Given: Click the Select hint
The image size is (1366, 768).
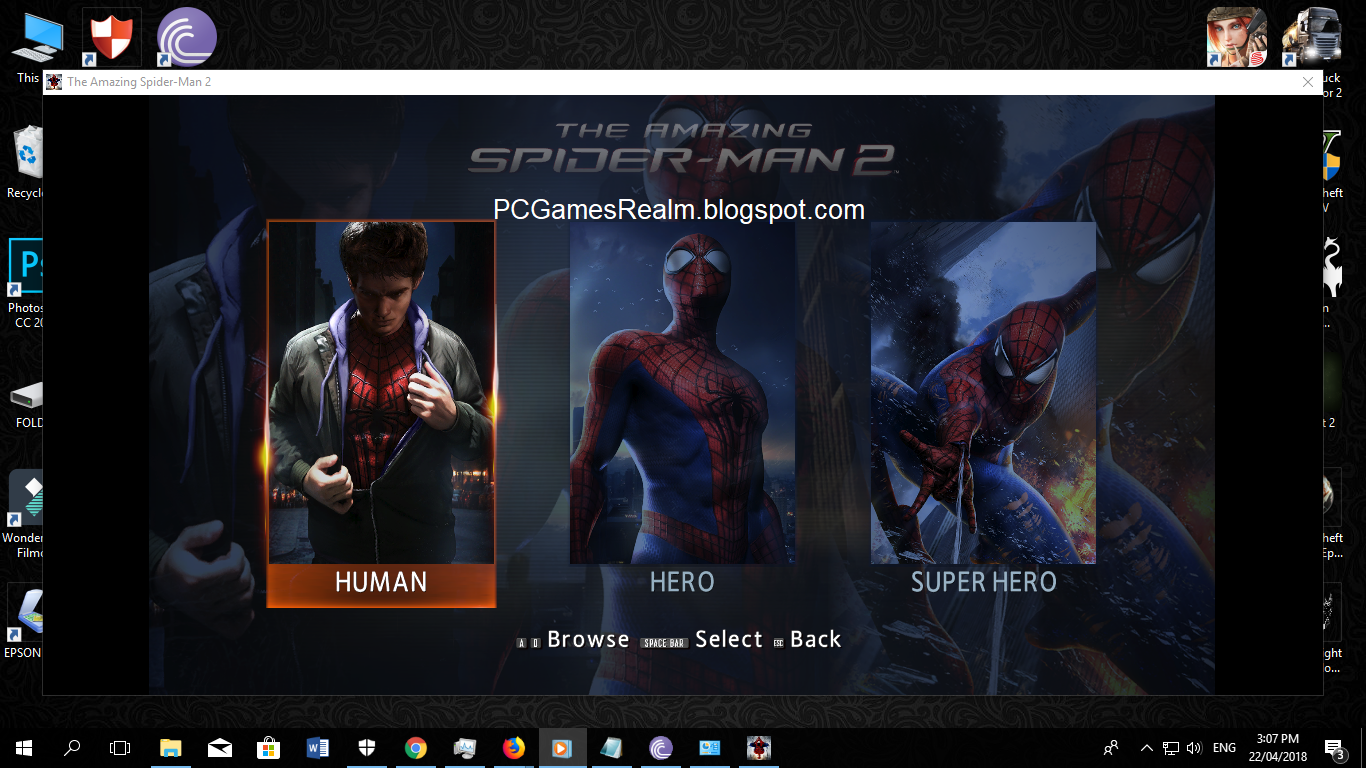Looking at the screenshot, I should point(729,640).
